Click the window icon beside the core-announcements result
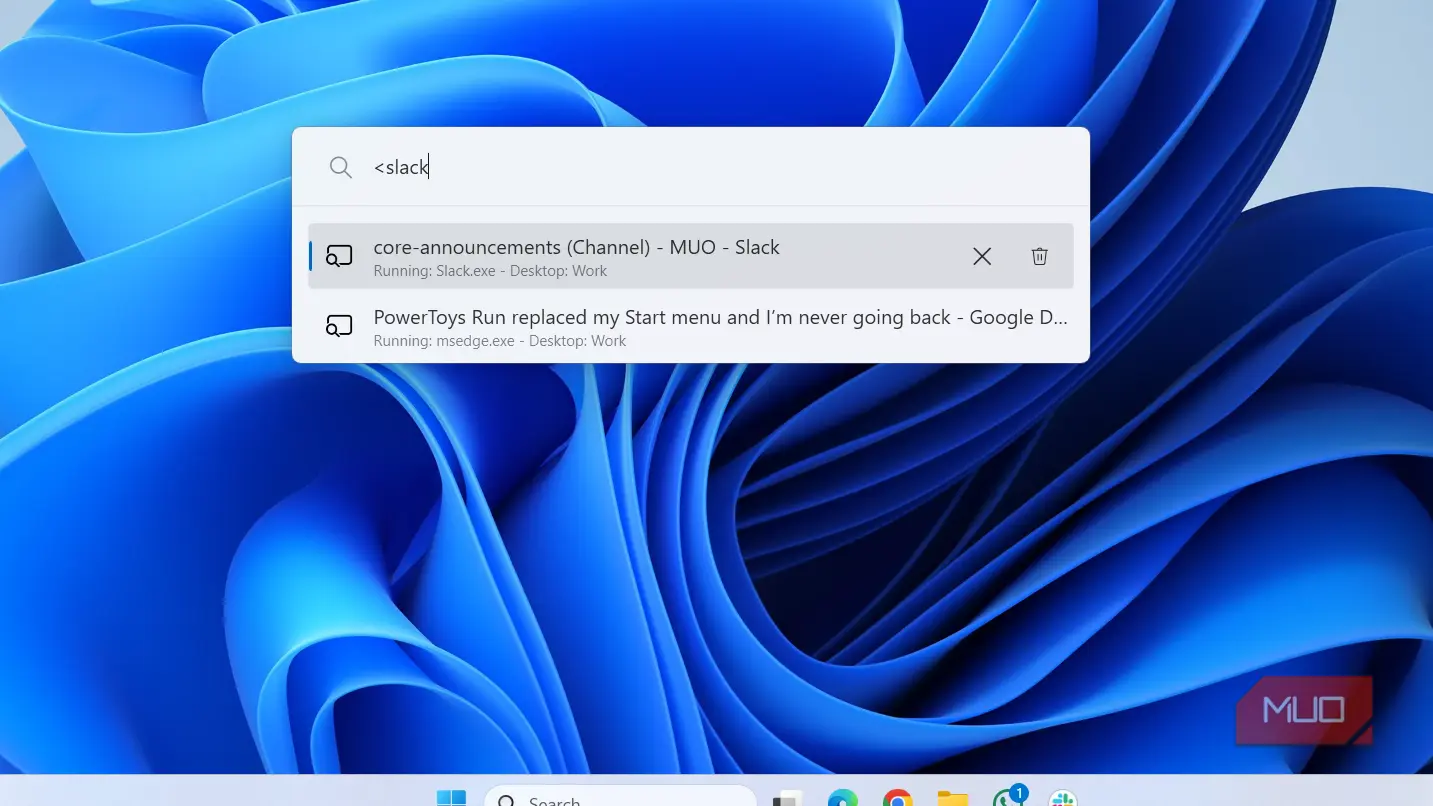 tap(339, 257)
